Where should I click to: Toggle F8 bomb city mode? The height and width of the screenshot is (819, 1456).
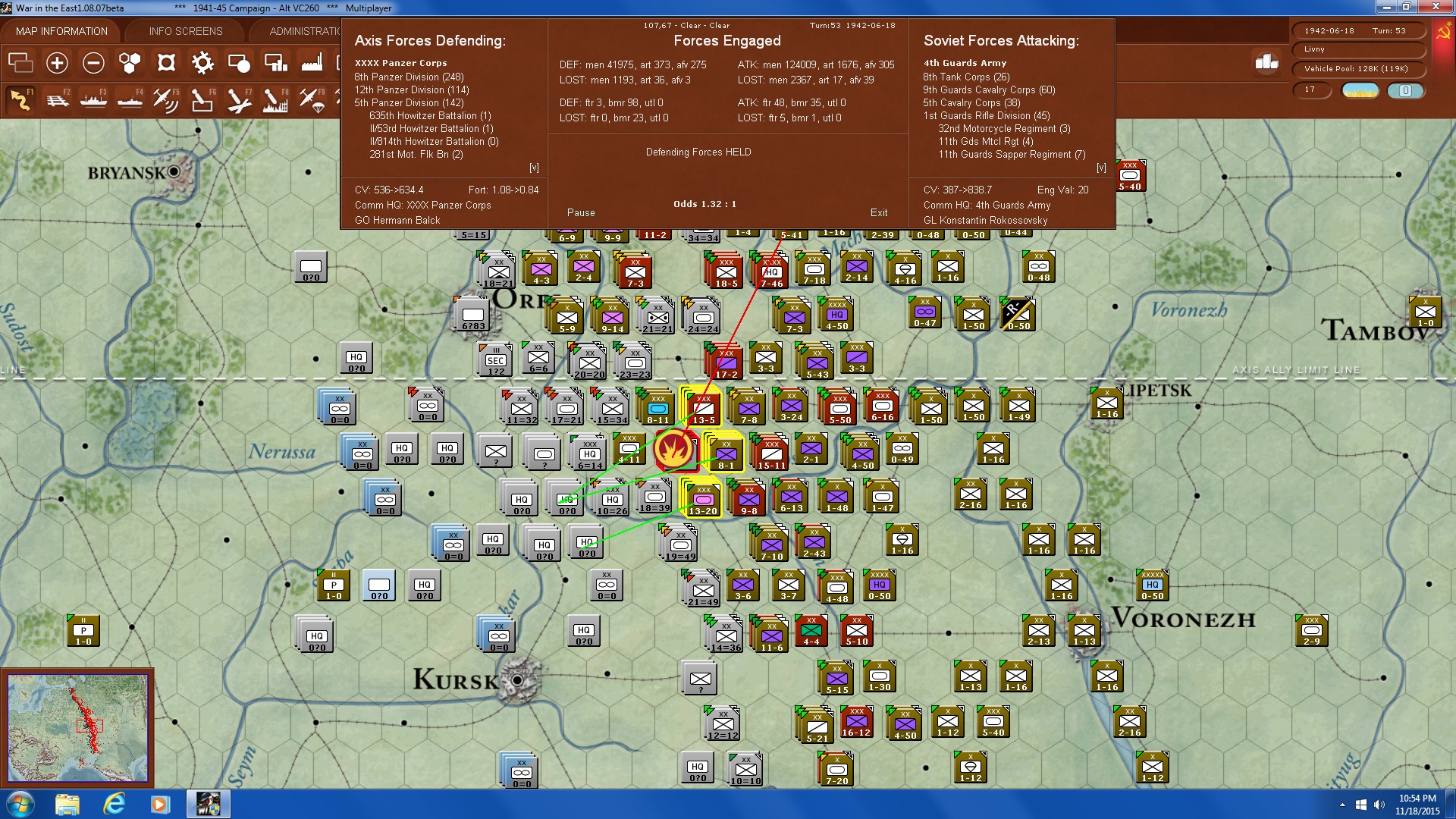[275, 100]
